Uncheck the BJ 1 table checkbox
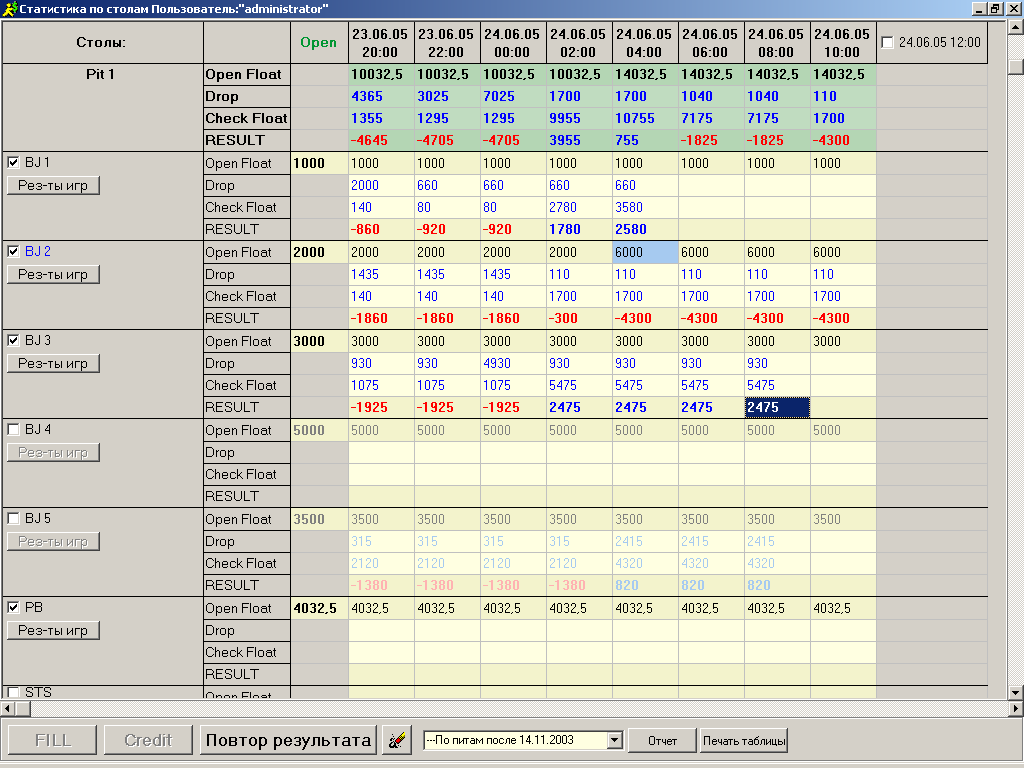The image size is (1024, 768). pos(13,162)
